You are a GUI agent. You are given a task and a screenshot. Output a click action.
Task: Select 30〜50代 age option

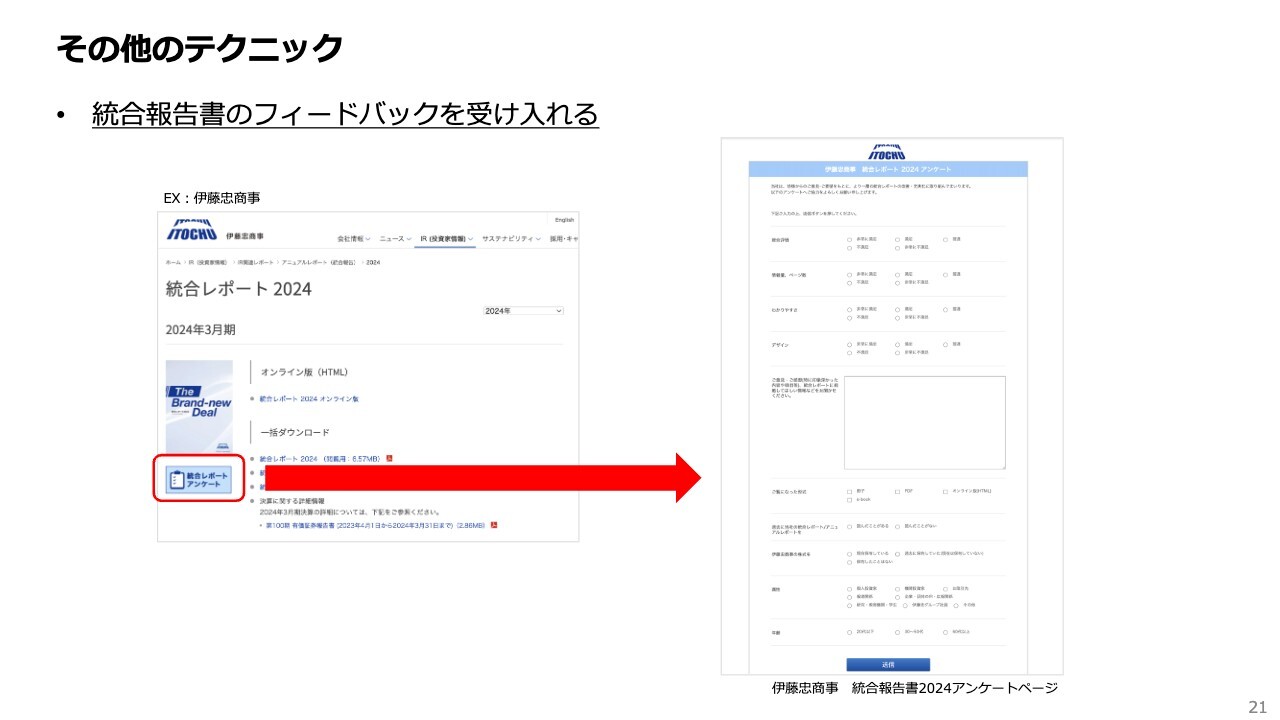897,632
